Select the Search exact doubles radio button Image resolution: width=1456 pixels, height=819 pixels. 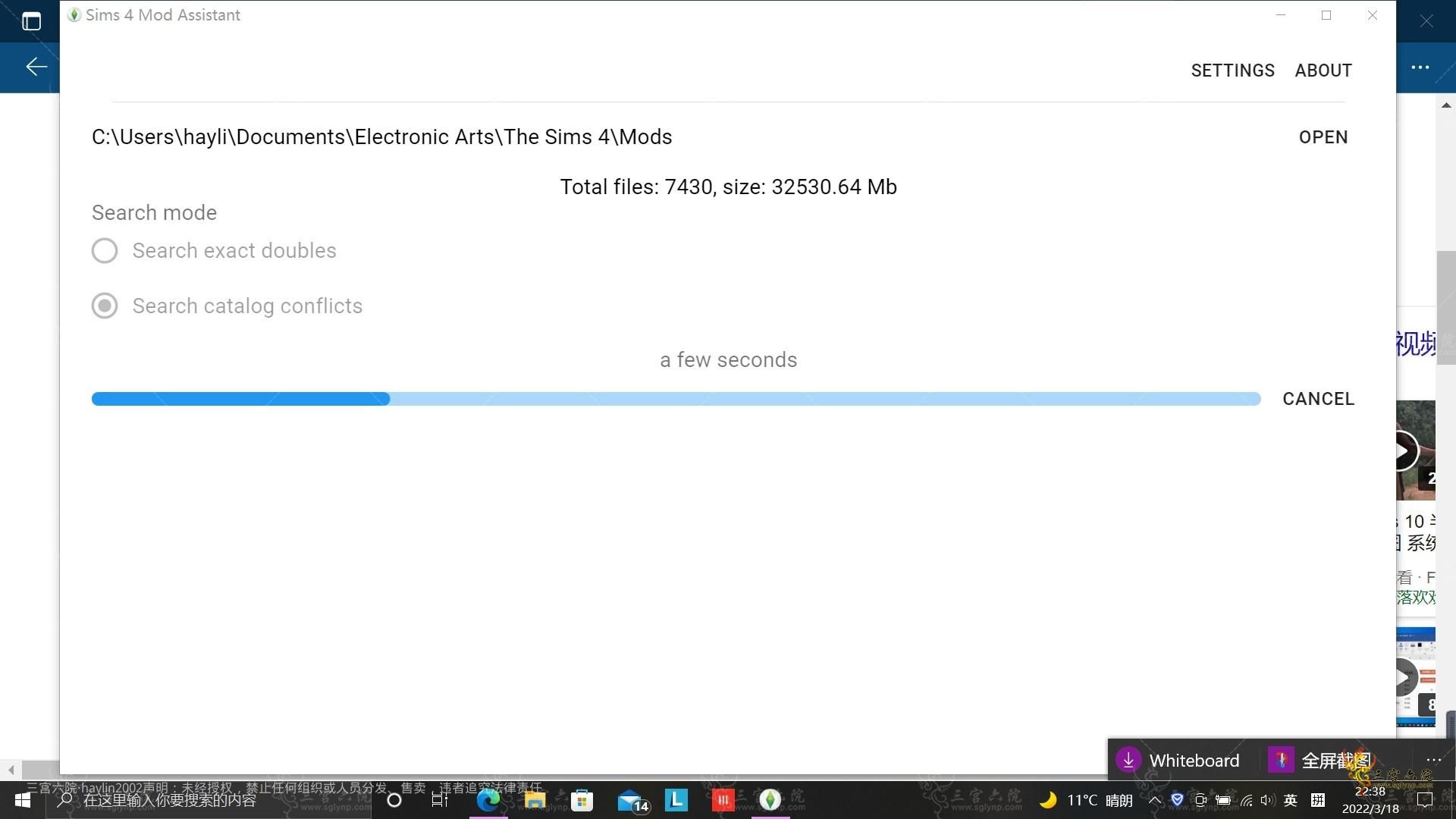point(105,250)
